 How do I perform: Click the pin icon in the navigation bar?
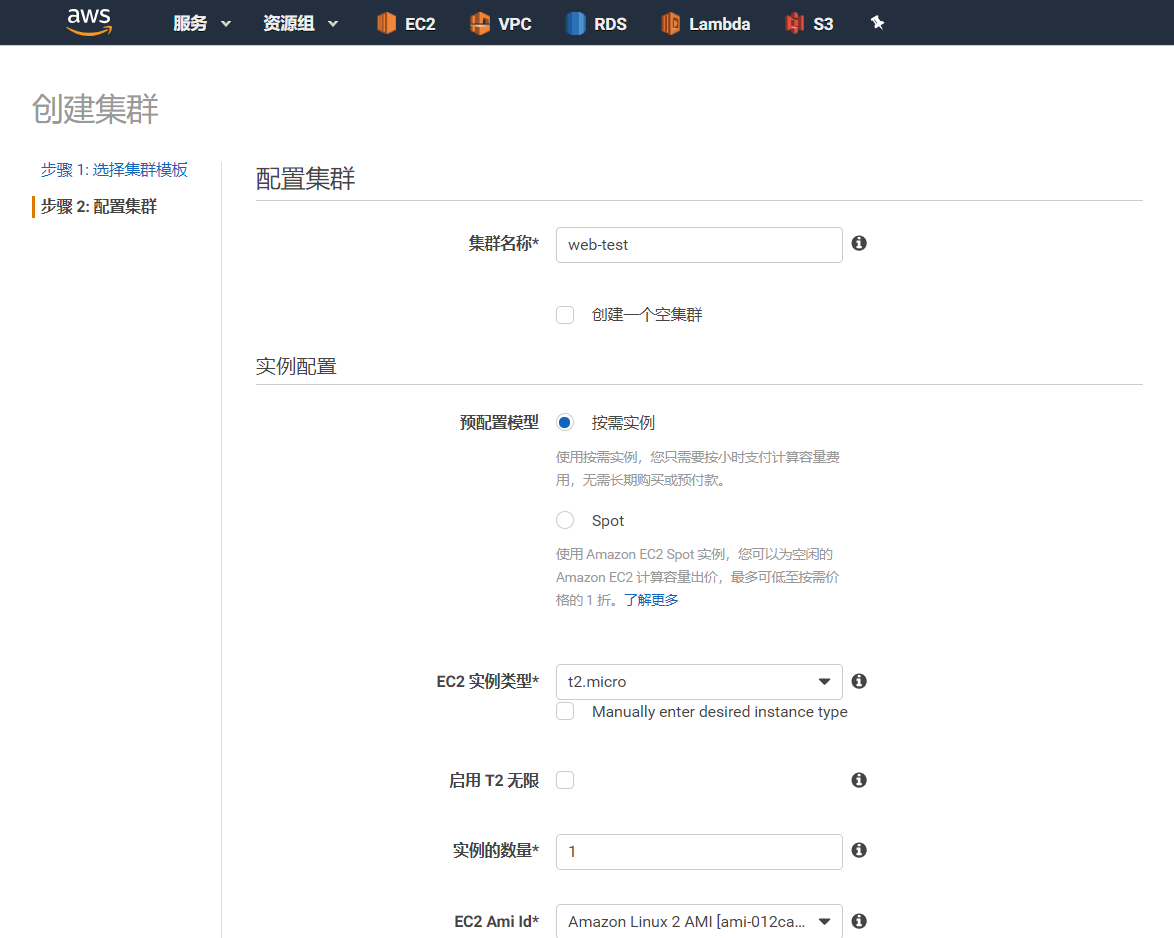pyautogui.click(x=877, y=21)
